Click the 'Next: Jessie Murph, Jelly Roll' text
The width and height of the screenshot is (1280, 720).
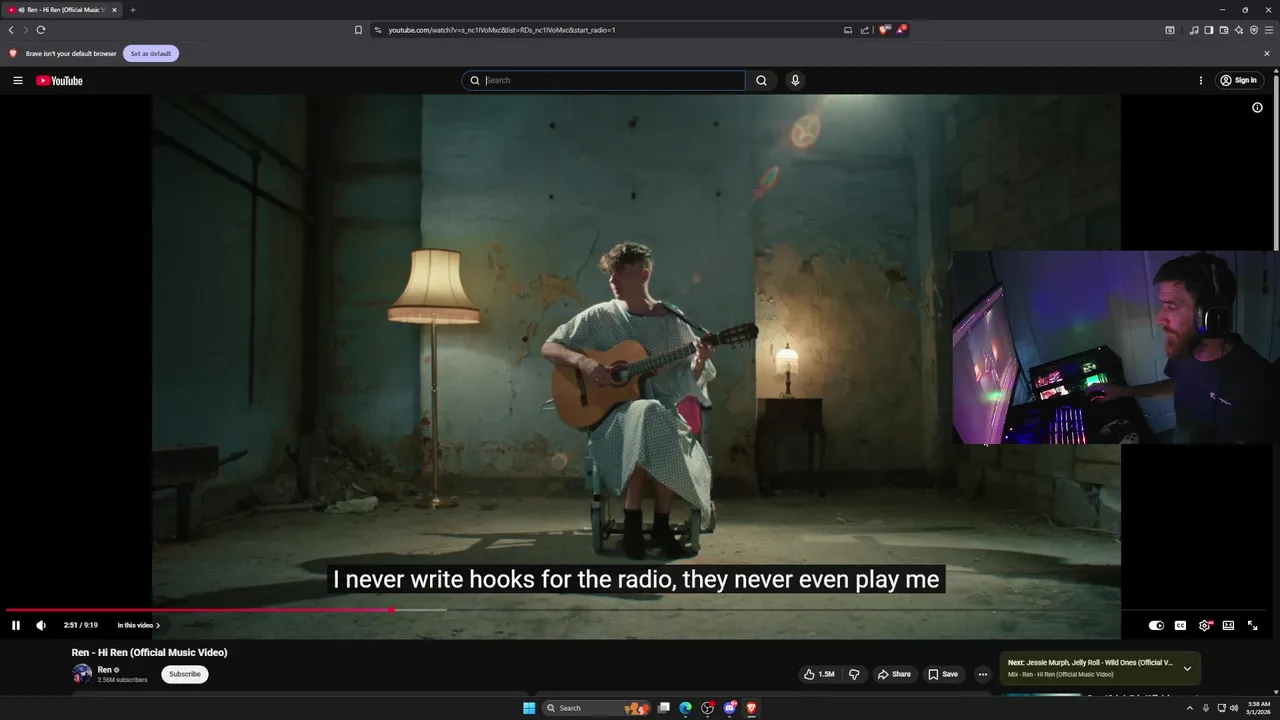point(1090,663)
